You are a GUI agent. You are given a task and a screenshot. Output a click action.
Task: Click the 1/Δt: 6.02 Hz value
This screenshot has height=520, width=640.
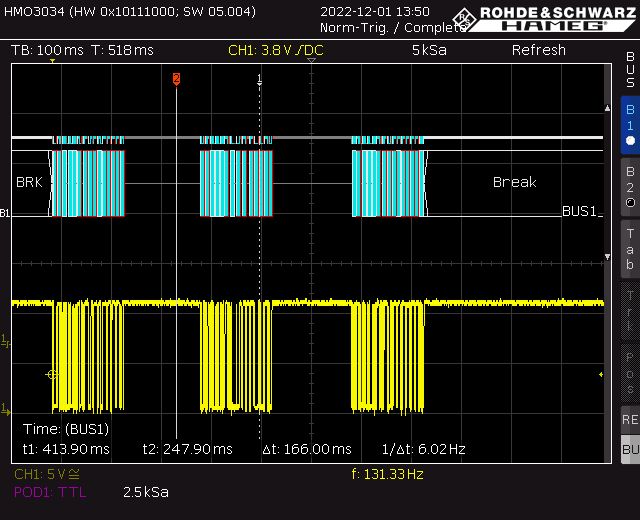click(424, 449)
